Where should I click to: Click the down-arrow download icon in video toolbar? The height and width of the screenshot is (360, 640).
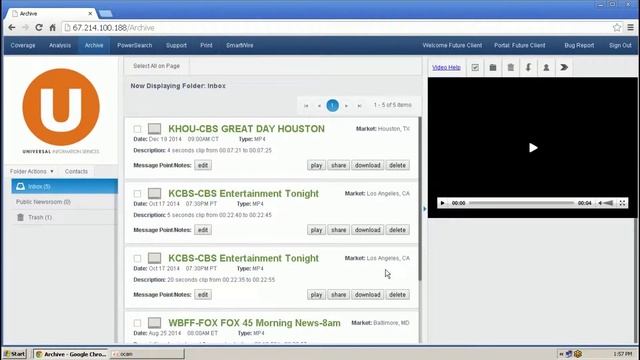(528, 67)
